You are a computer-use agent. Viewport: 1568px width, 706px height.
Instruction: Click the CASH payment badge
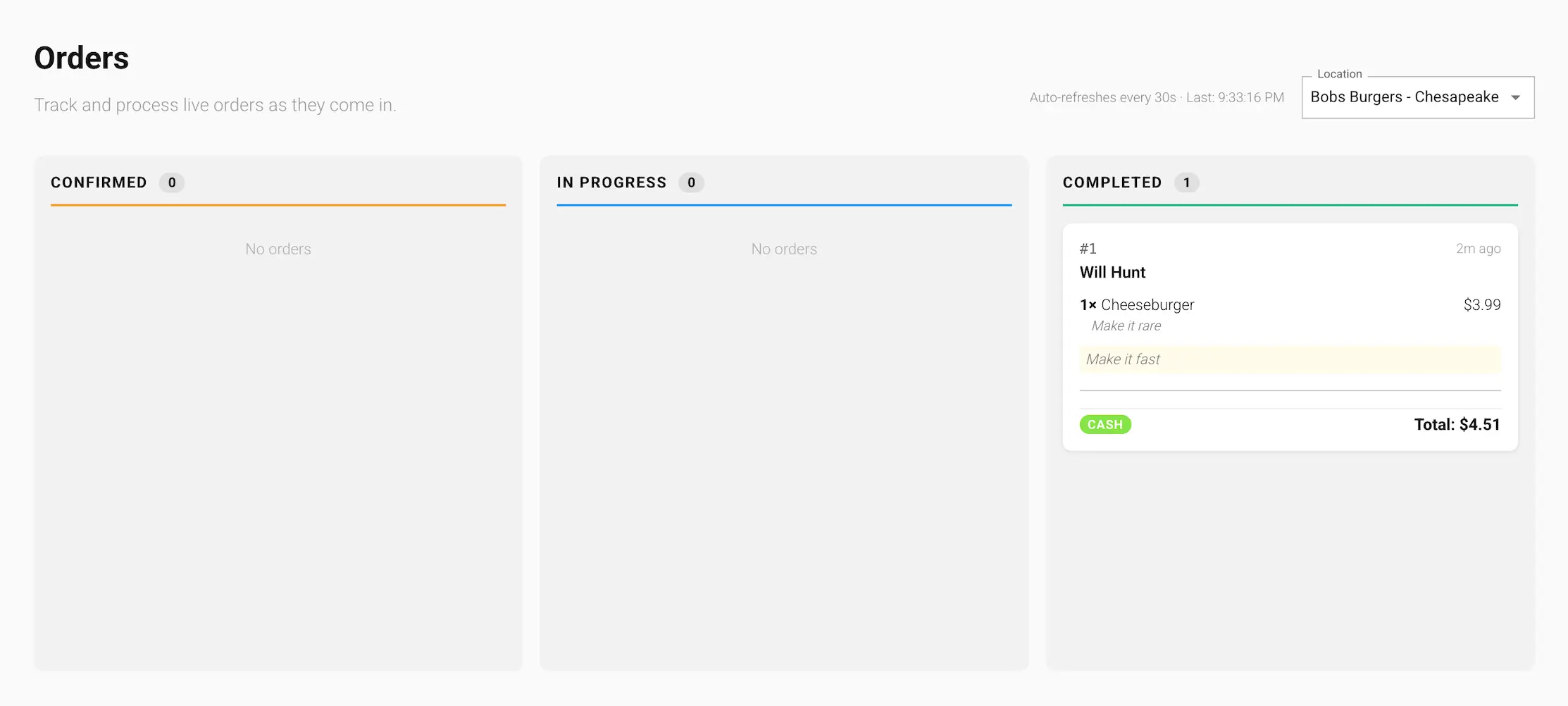(1105, 424)
